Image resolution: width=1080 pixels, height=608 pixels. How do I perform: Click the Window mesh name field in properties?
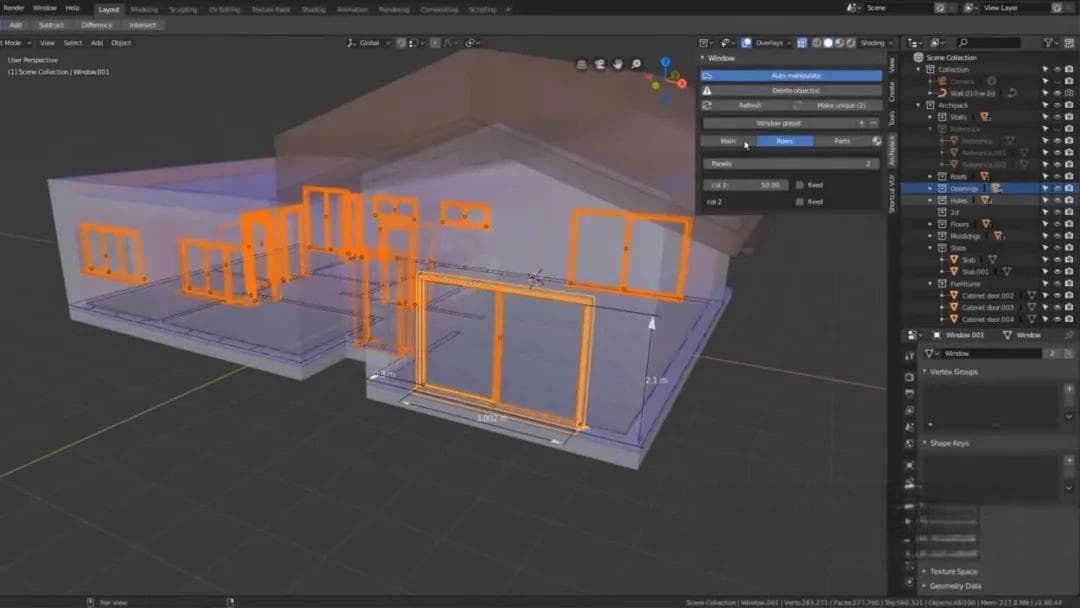[991, 353]
